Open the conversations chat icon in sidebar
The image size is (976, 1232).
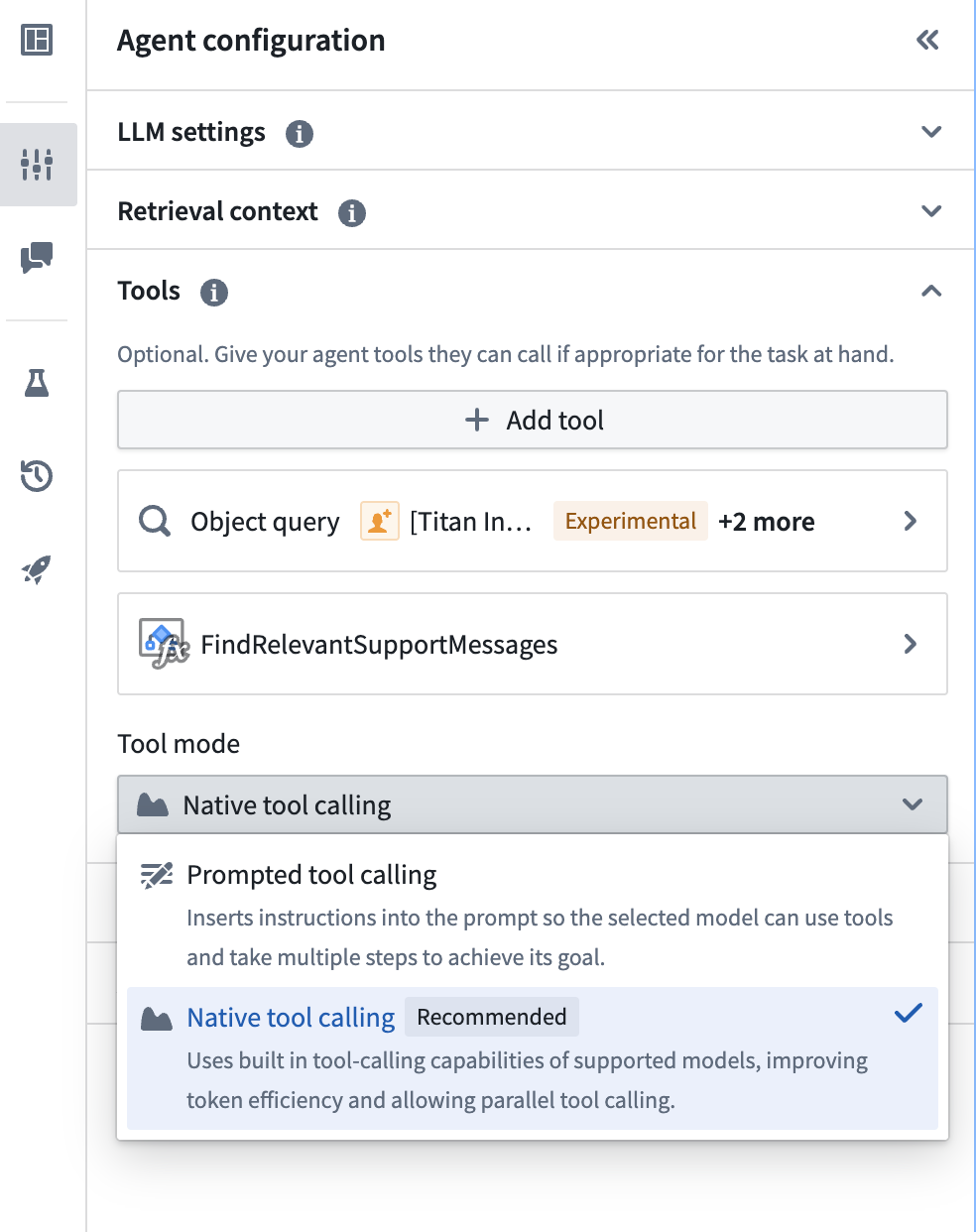[x=37, y=258]
